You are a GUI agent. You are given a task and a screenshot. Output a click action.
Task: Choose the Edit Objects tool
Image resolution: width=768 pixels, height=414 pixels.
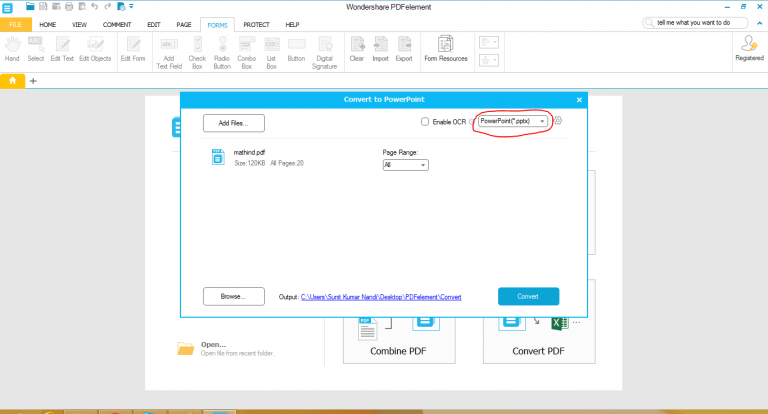coord(95,49)
